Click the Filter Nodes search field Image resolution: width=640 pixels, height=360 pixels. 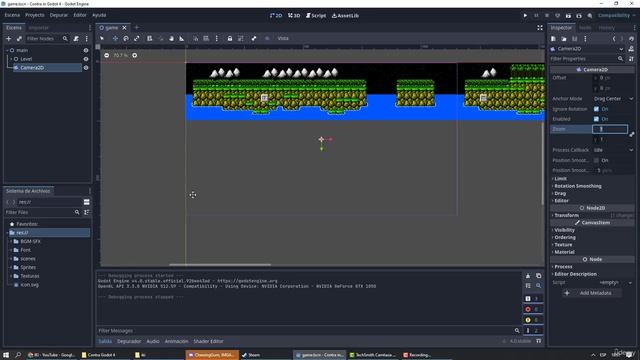(47, 38)
